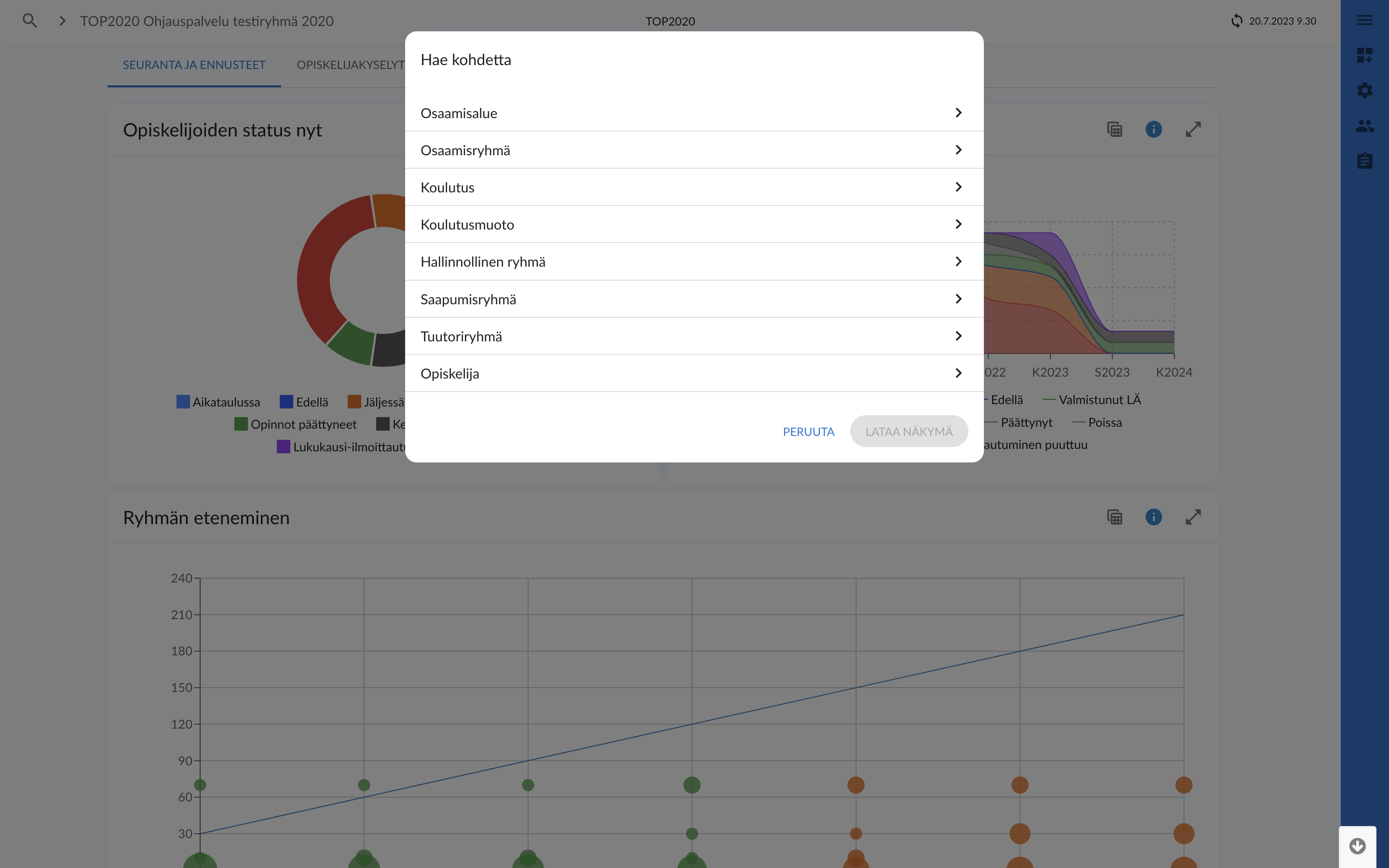Expand the Tuutoriryhmä row
This screenshot has width=1389, height=868.
(x=694, y=337)
